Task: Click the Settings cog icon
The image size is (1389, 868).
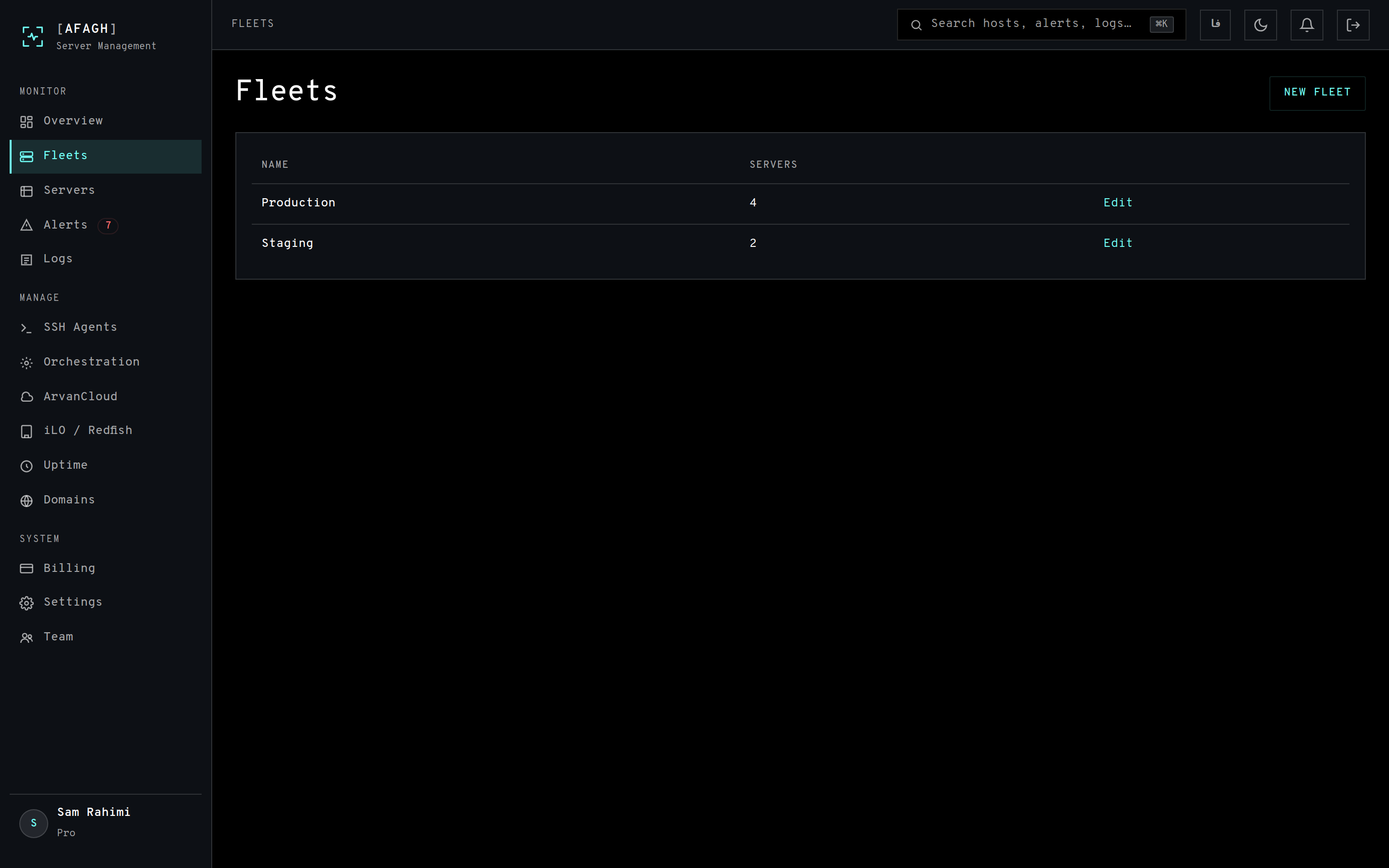Action: [x=27, y=603]
